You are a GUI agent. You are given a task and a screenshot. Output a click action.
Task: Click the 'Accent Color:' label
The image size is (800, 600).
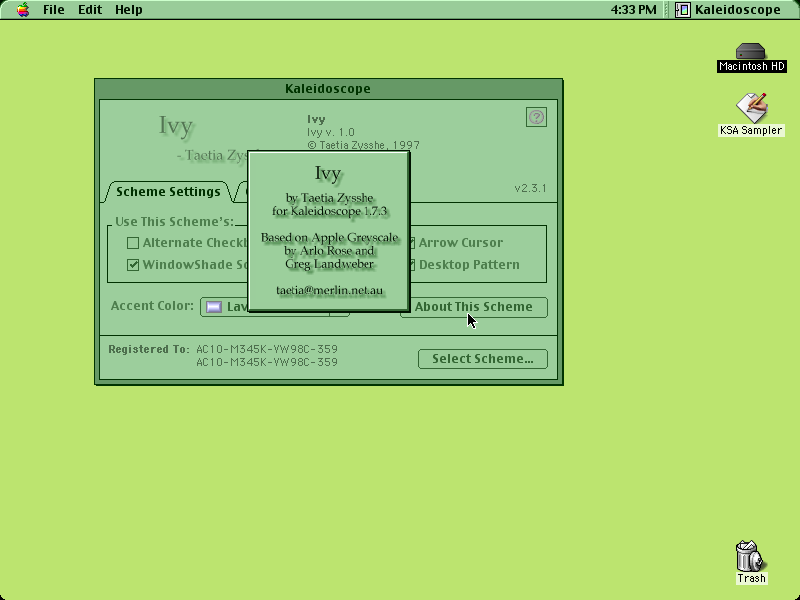pos(152,306)
